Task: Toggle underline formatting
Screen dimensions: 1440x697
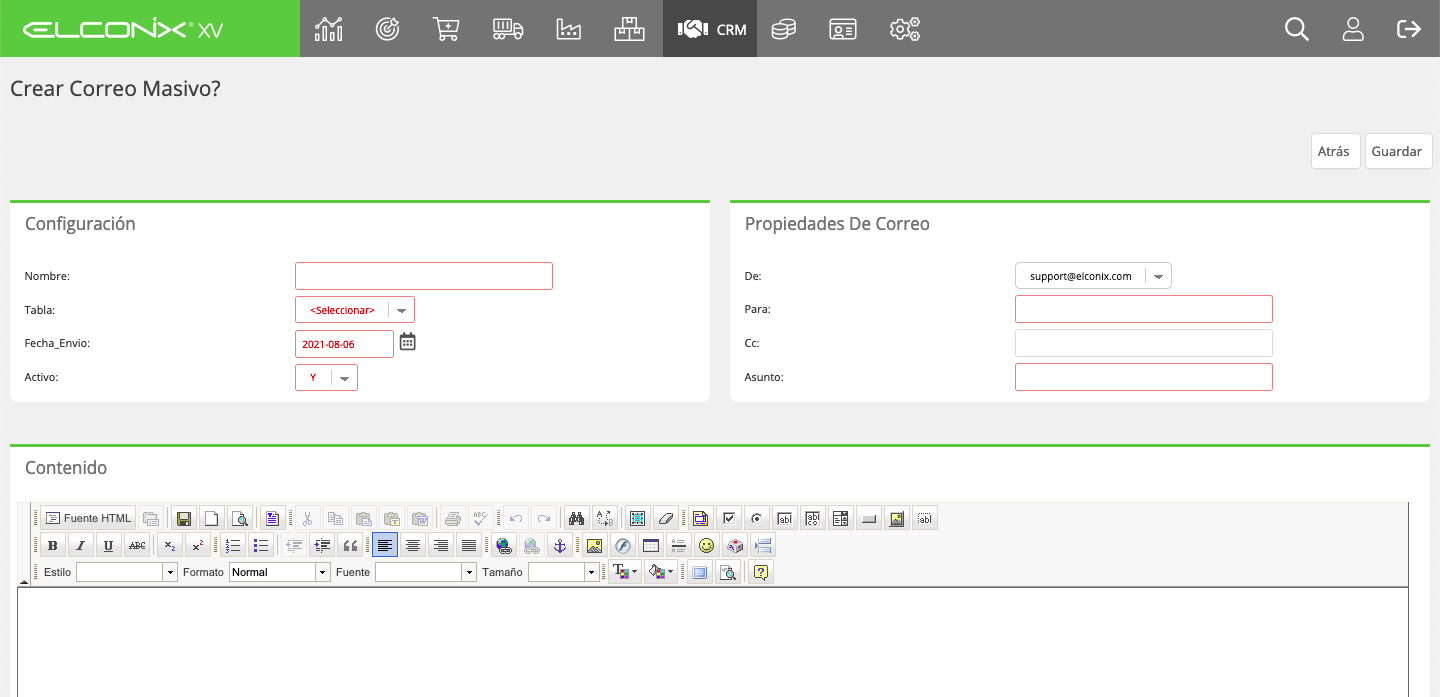Action: click(108, 545)
